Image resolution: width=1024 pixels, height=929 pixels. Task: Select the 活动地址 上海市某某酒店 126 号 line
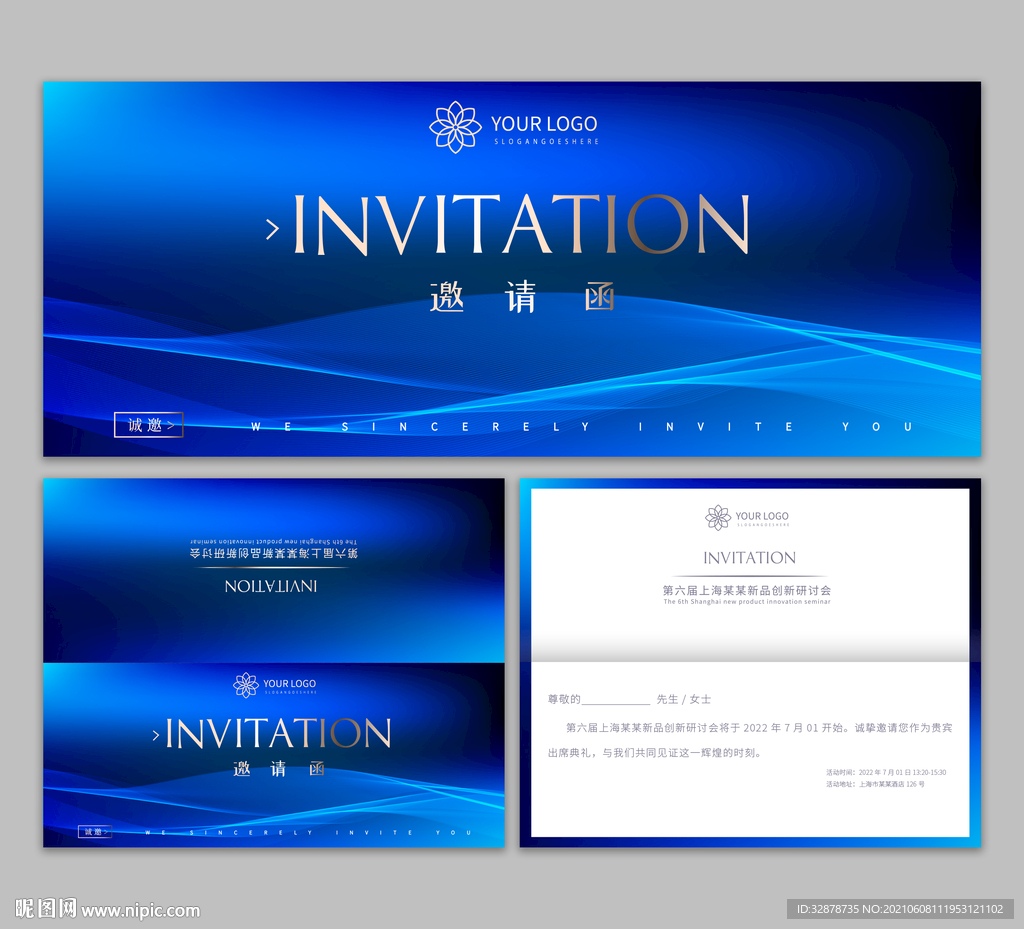click(875, 784)
